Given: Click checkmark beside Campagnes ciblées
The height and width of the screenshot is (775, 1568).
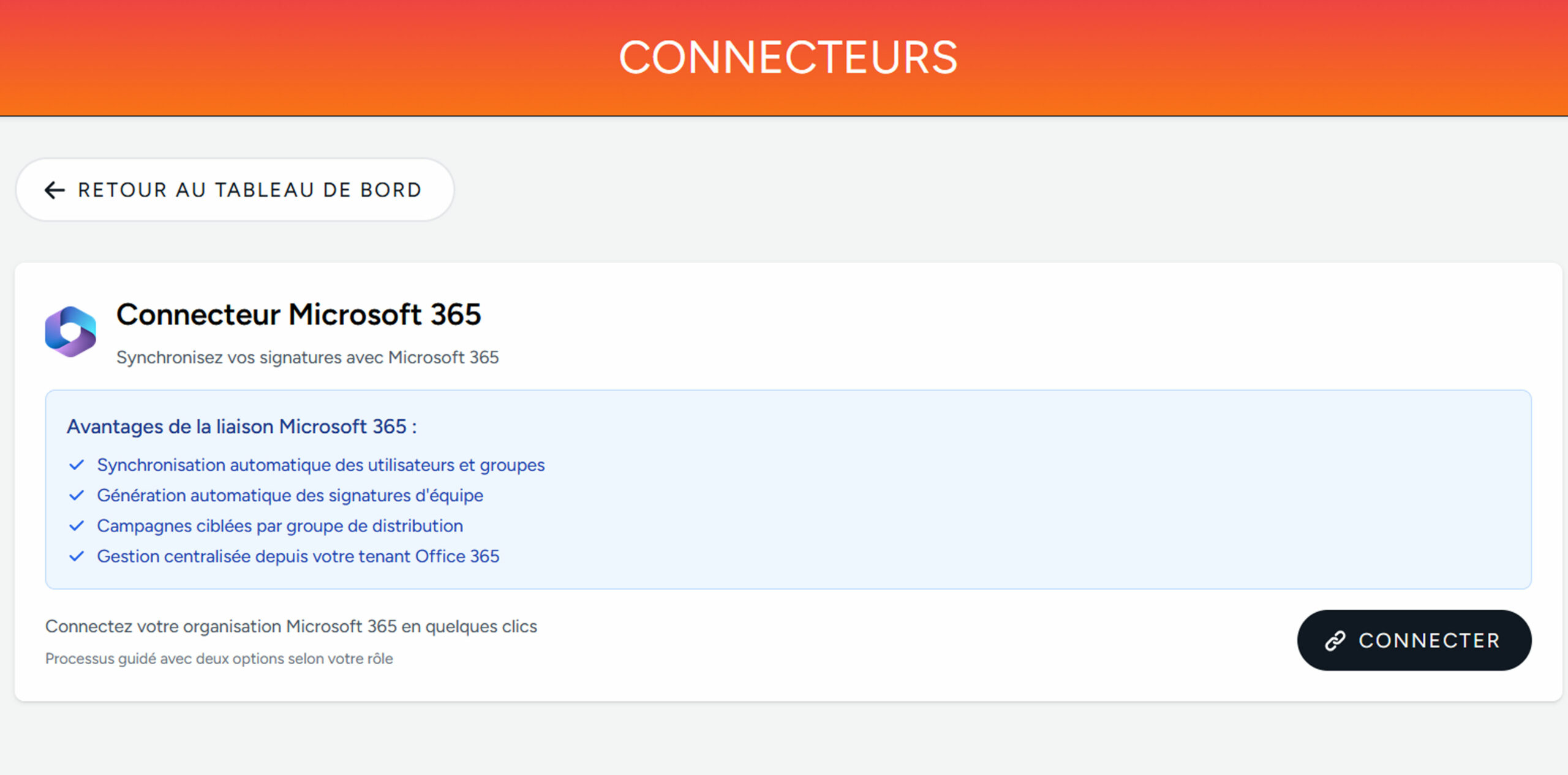Looking at the screenshot, I should [77, 526].
